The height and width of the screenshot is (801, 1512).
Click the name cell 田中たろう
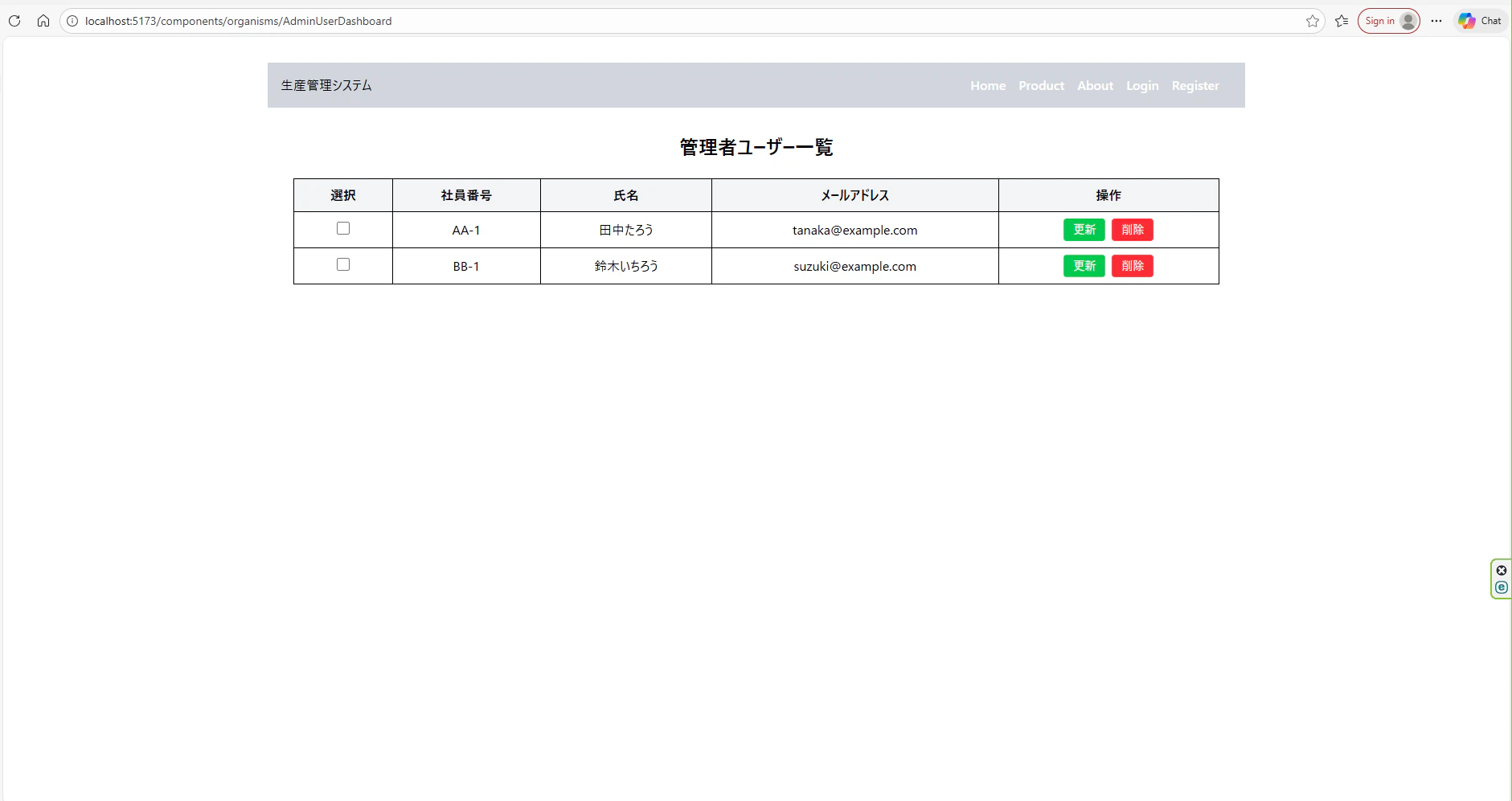tap(626, 230)
